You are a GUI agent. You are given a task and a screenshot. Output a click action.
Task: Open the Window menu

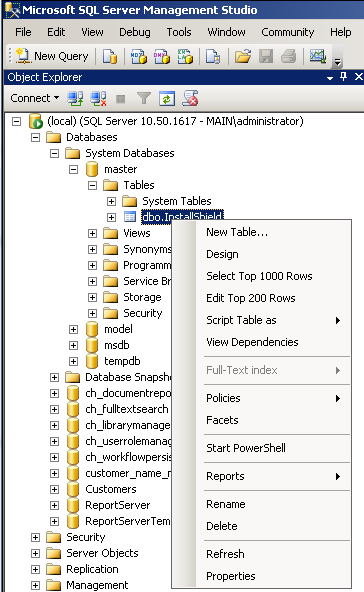pyautogui.click(x=227, y=32)
